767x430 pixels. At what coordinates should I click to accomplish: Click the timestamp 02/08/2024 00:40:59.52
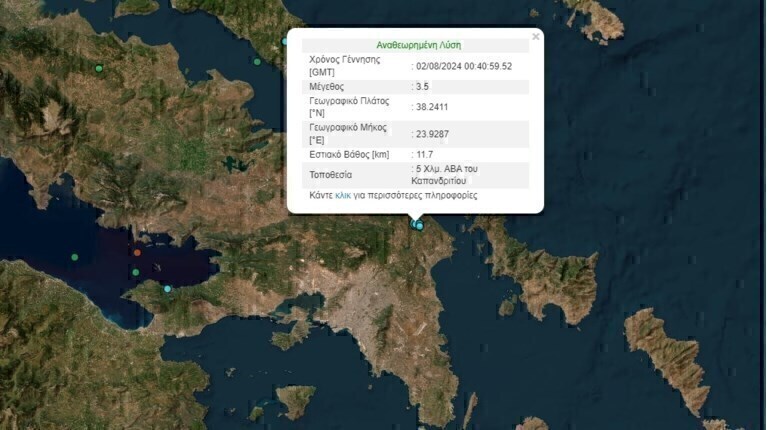pos(465,66)
